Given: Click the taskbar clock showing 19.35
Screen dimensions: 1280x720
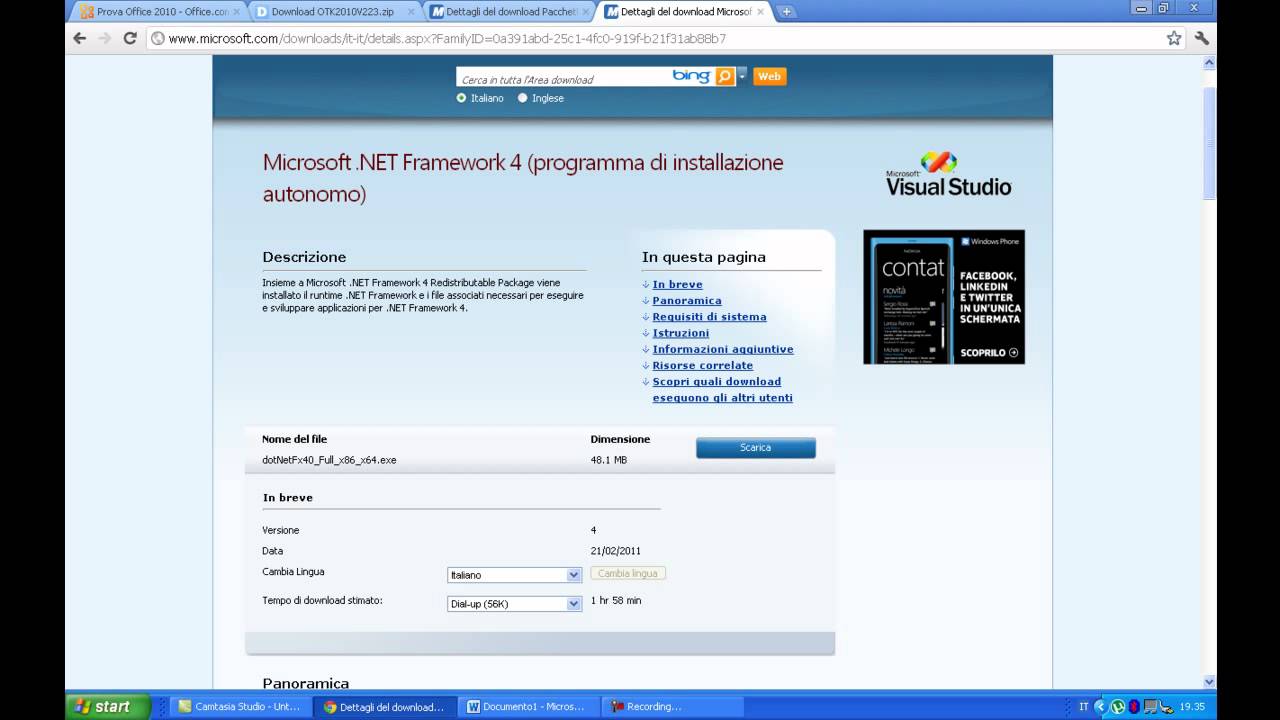Looking at the screenshot, I should [x=1191, y=707].
